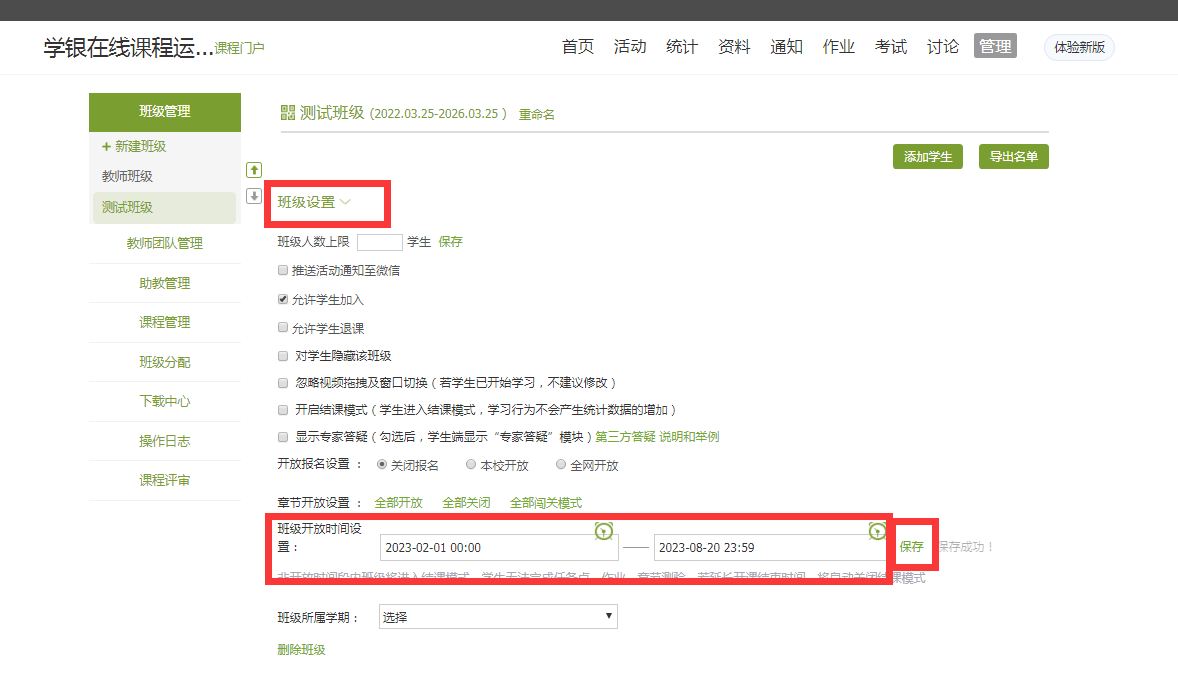The height and width of the screenshot is (695, 1178).
Task: Check 对学生隐藏该班级 option
Action: click(x=283, y=355)
